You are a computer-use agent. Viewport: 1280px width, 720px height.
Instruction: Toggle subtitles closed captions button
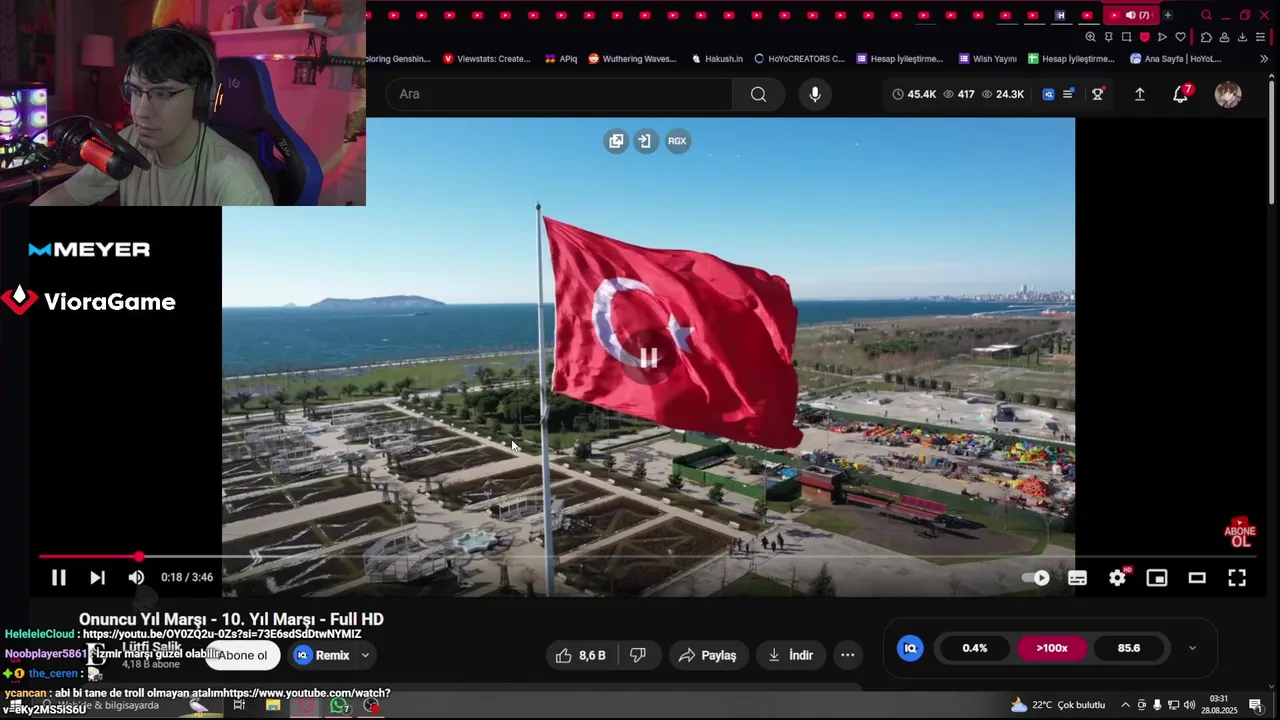tap(1077, 577)
